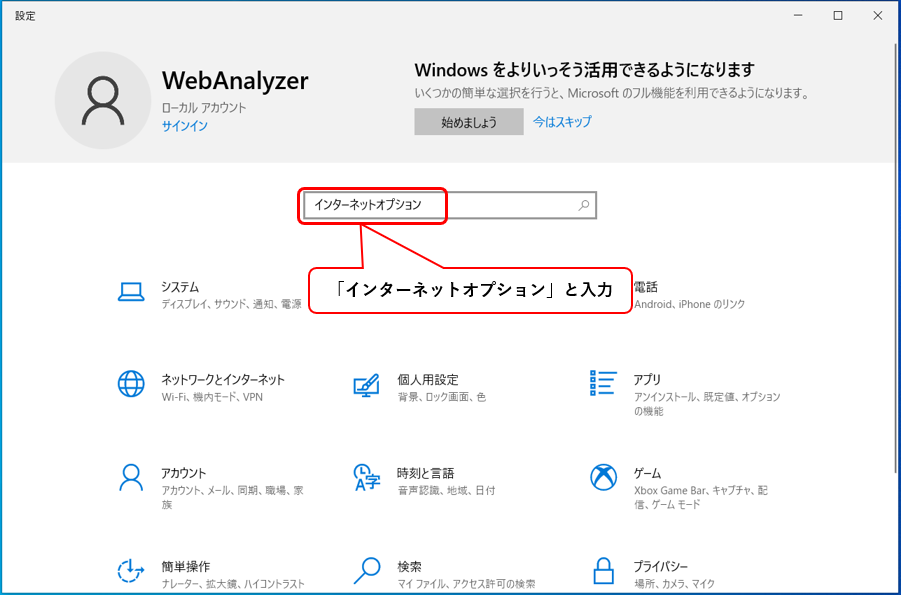Click the Apps list icon
The image size is (901, 595).
pyautogui.click(x=603, y=383)
